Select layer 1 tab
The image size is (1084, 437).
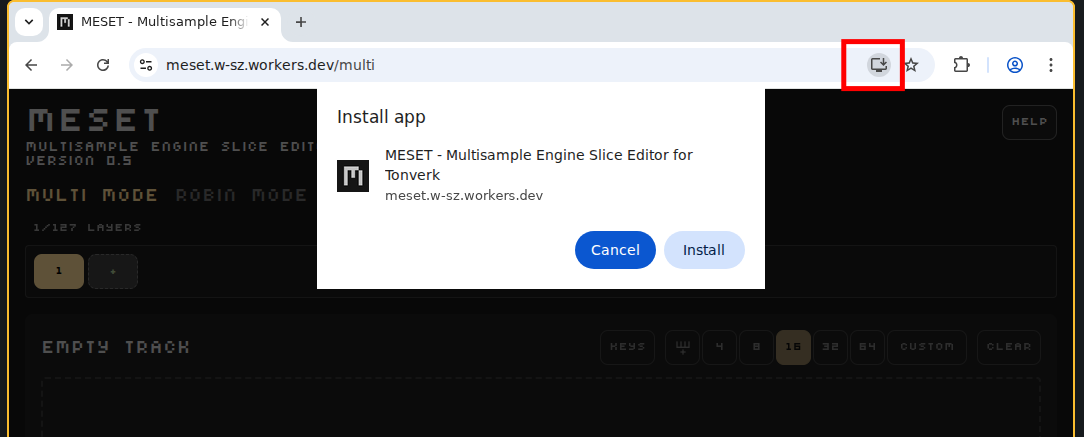(x=59, y=271)
